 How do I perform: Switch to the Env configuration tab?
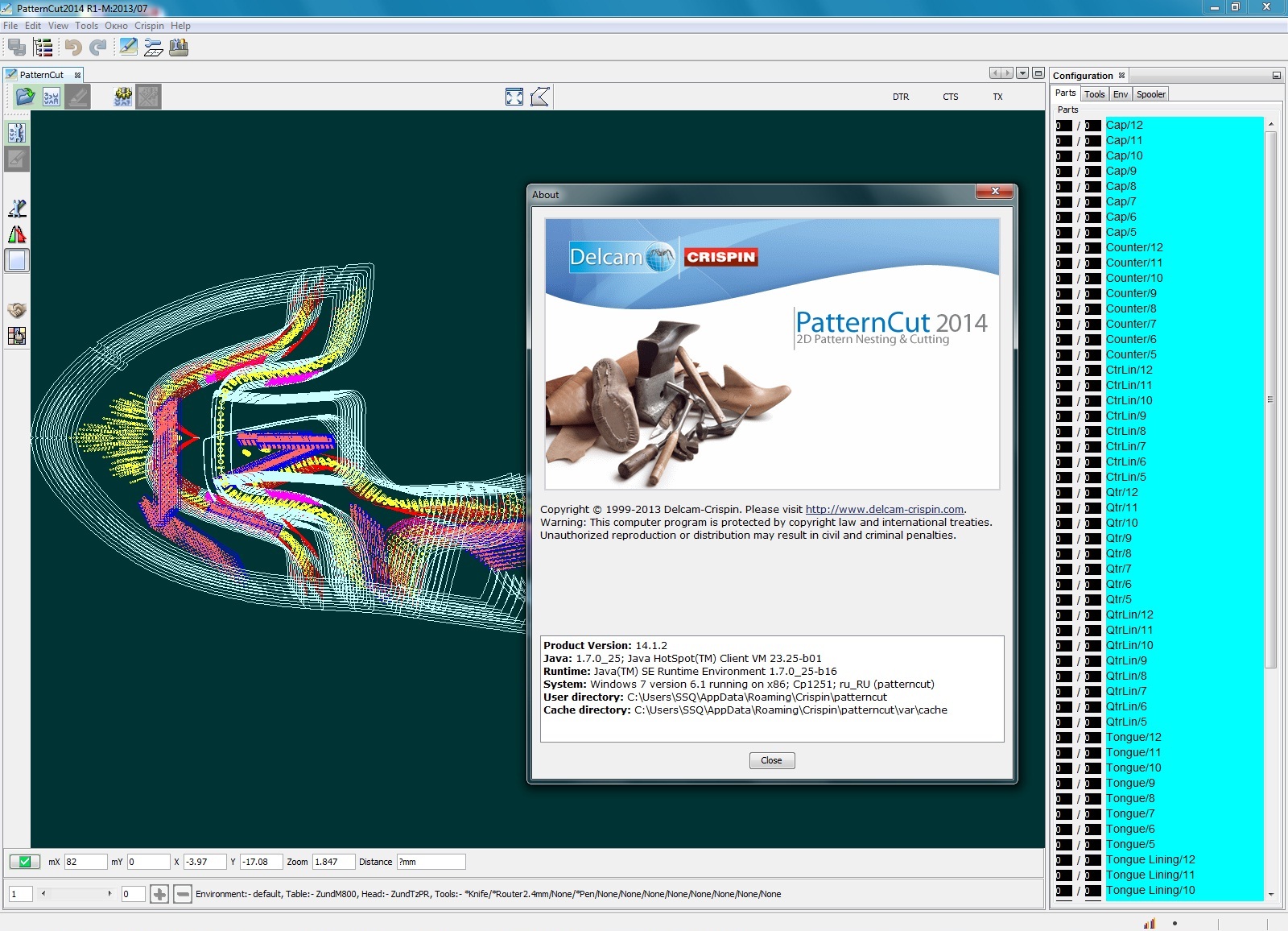point(1121,94)
